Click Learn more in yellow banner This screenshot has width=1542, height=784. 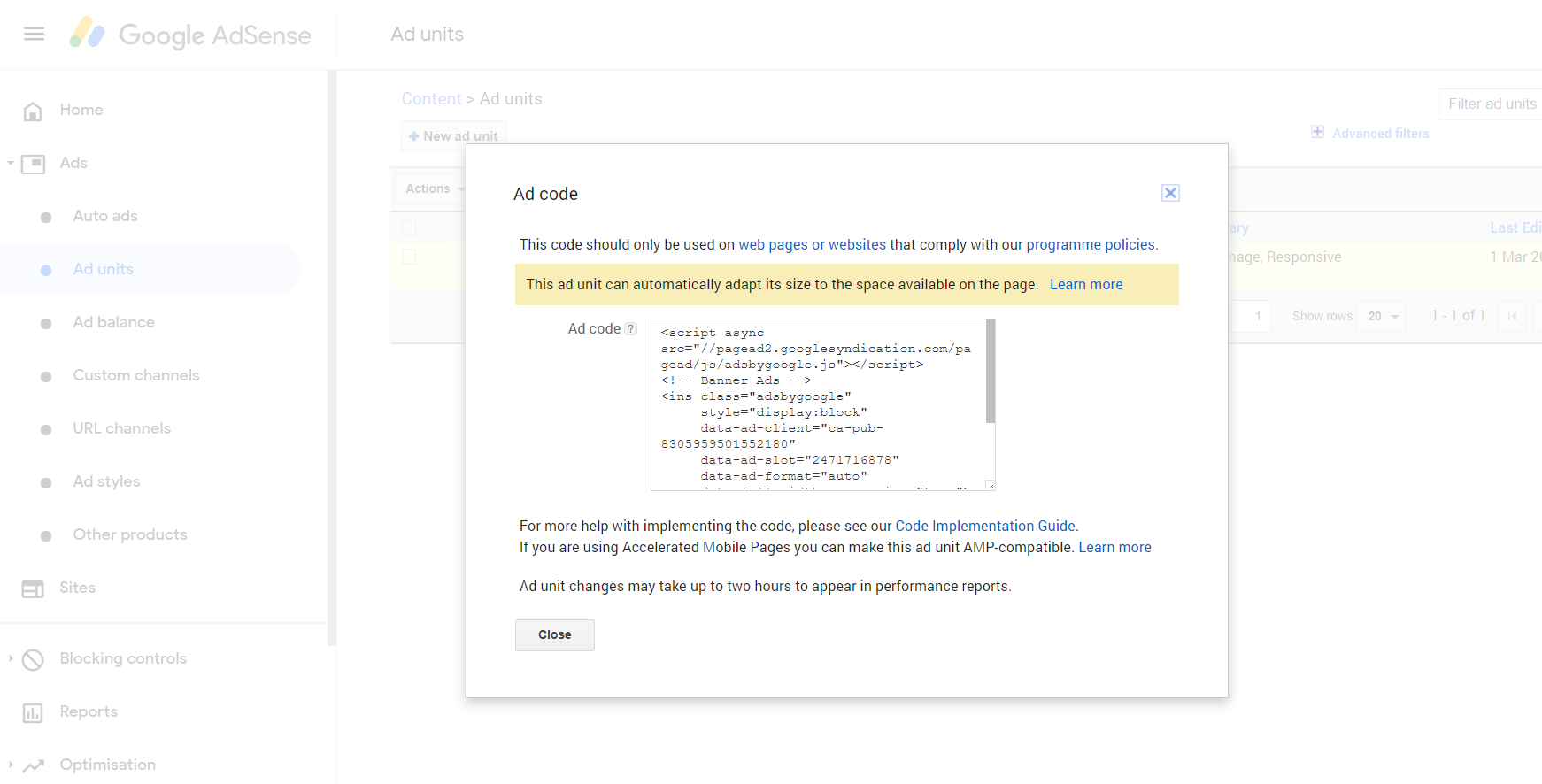click(x=1086, y=284)
